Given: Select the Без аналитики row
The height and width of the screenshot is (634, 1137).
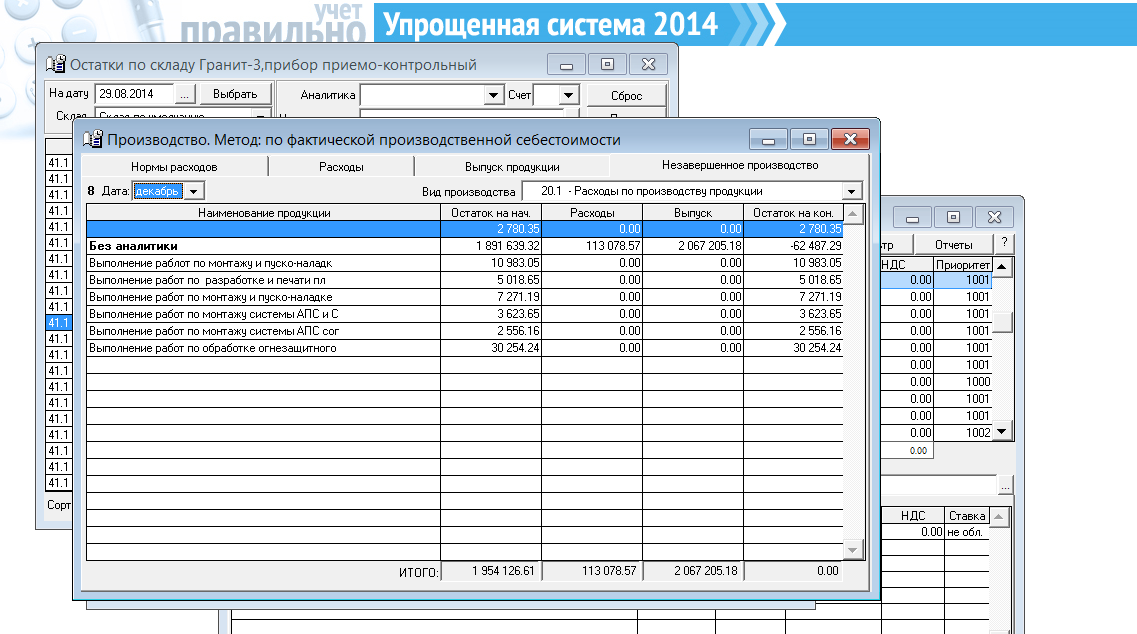Looking at the screenshot, I should coord(262,245).
